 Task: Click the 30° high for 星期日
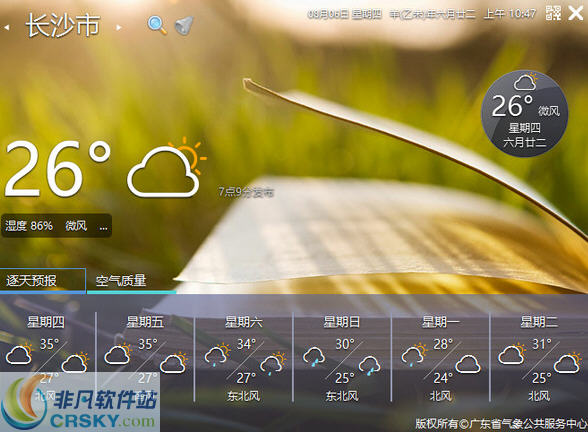tap(345, 344)
